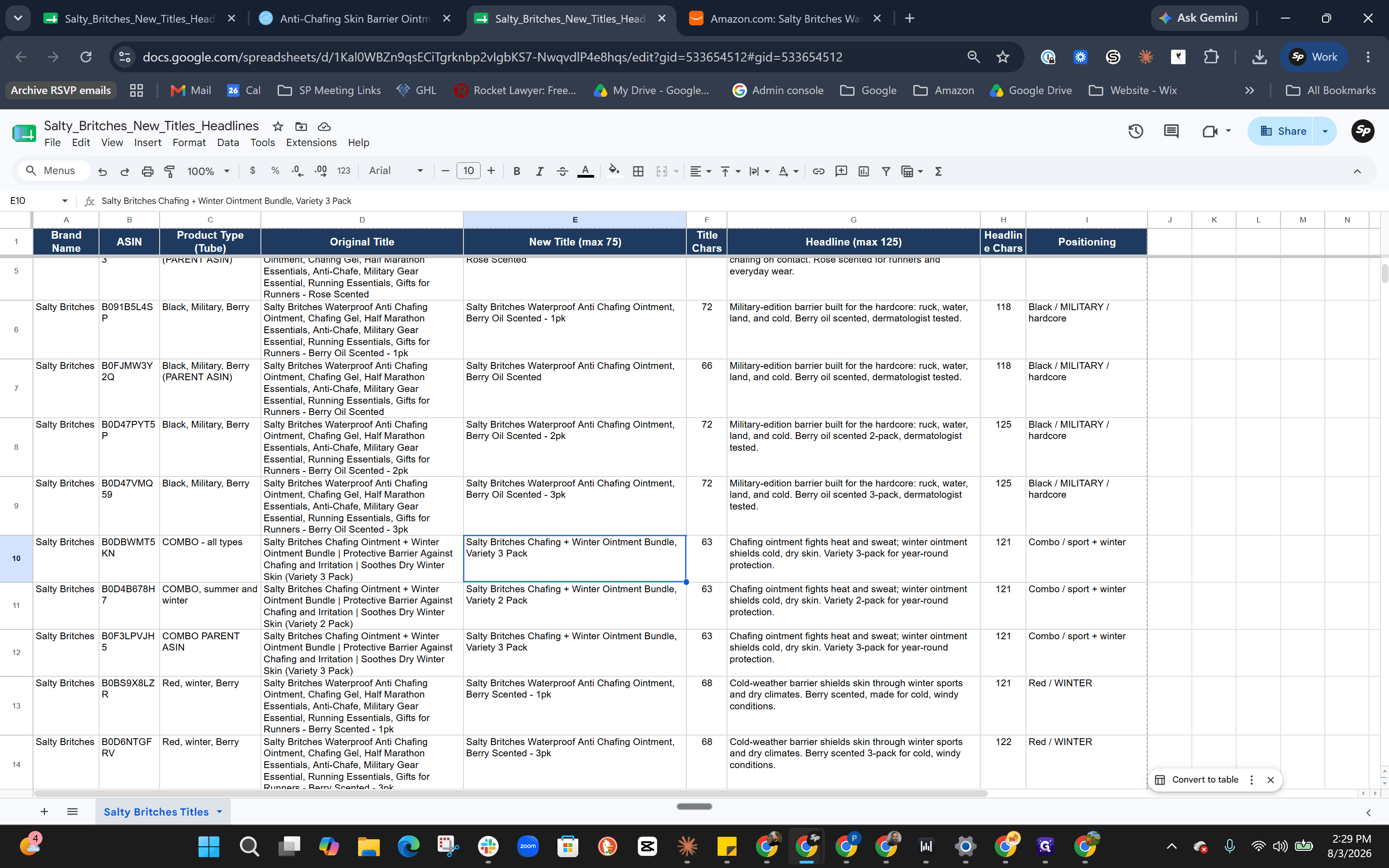The height and width of the screenshot is (868, 1389).
Task: Open version history clock icon
Action: [x=1135, y=132]
